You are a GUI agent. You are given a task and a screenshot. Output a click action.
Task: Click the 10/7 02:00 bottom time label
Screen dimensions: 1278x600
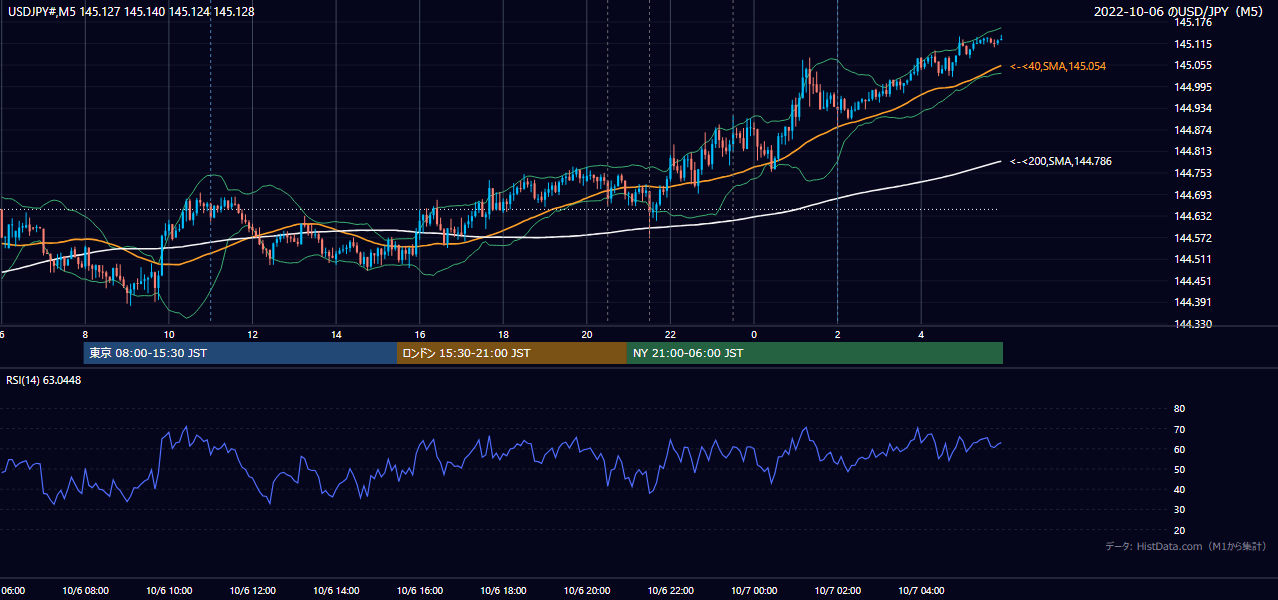[838, 591]
